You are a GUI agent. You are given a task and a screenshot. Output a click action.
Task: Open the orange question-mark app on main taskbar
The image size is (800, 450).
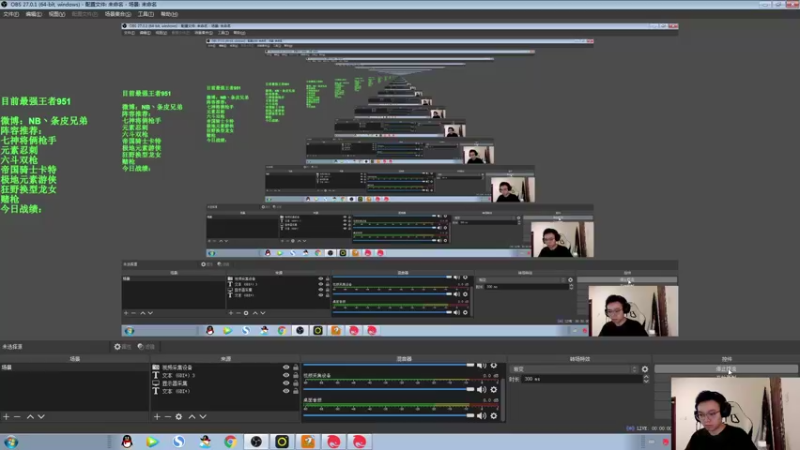[308, 442]
